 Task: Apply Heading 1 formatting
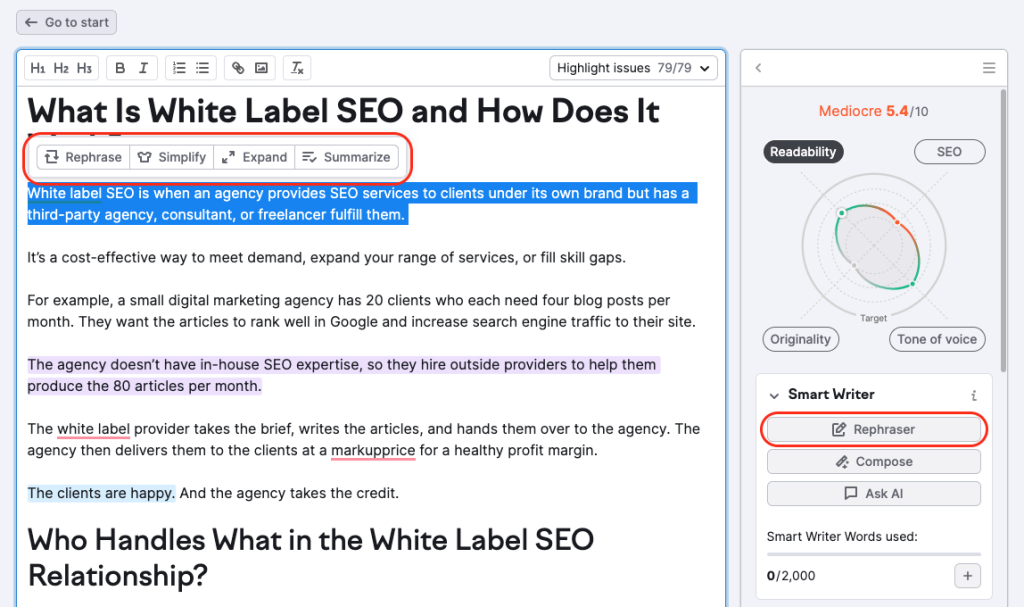click(38, 68)
